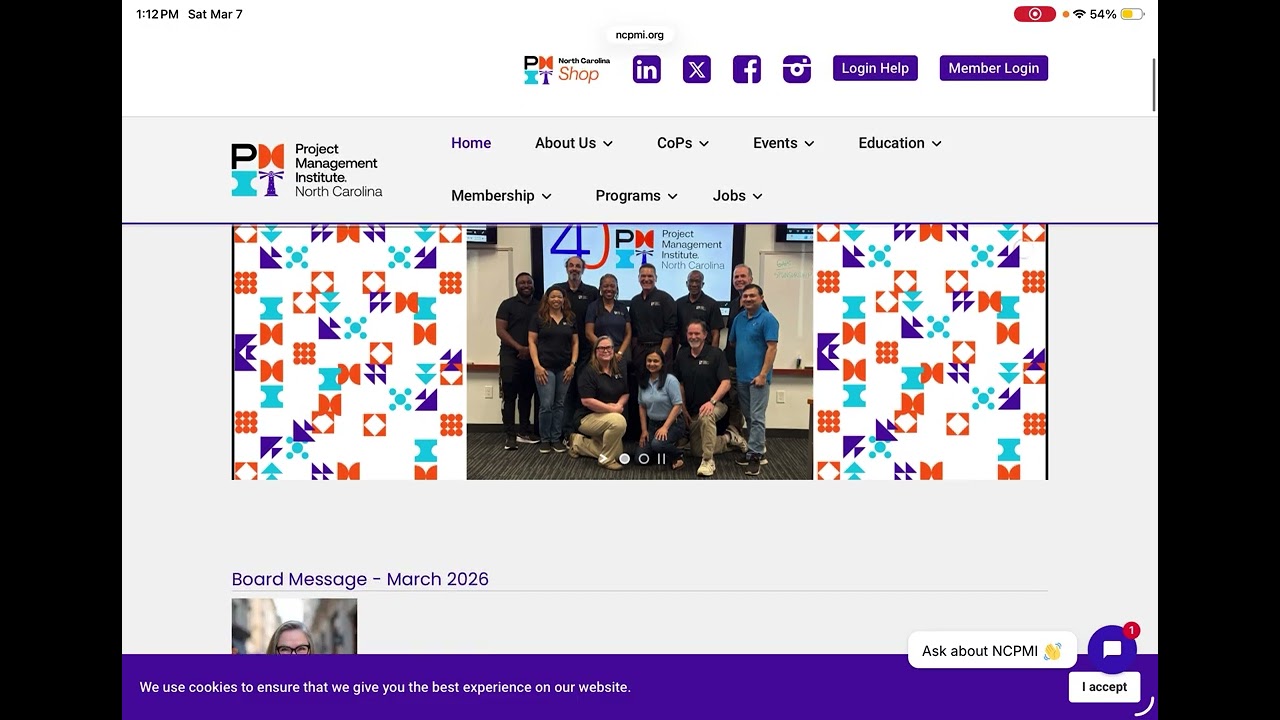This screenshot has width=1280, height=720.
Task: Tap the Sat Mar 7 date
Action: (x=215, y=14)
